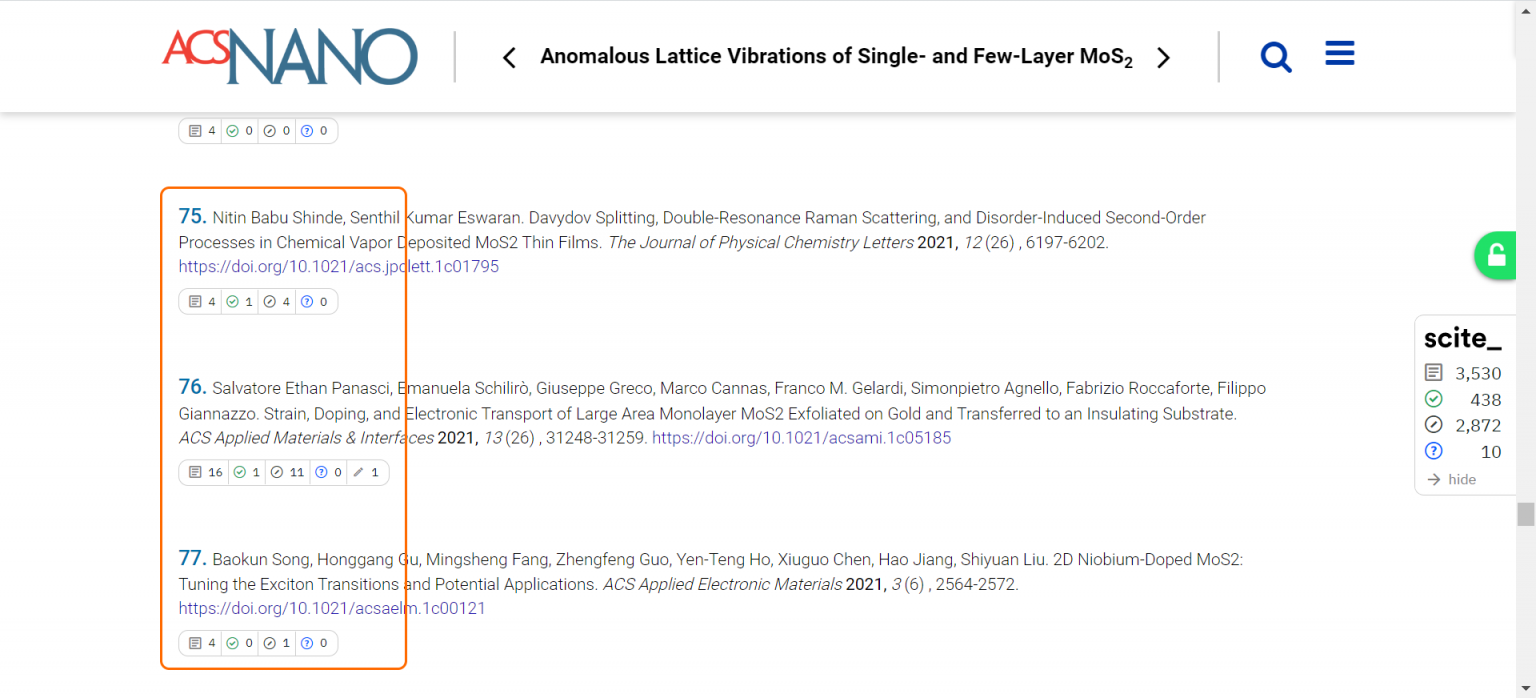Screen dimensions: 1536x698
Task: Click the page vertical scrollbar thumb
Action: pos(1525,514)
